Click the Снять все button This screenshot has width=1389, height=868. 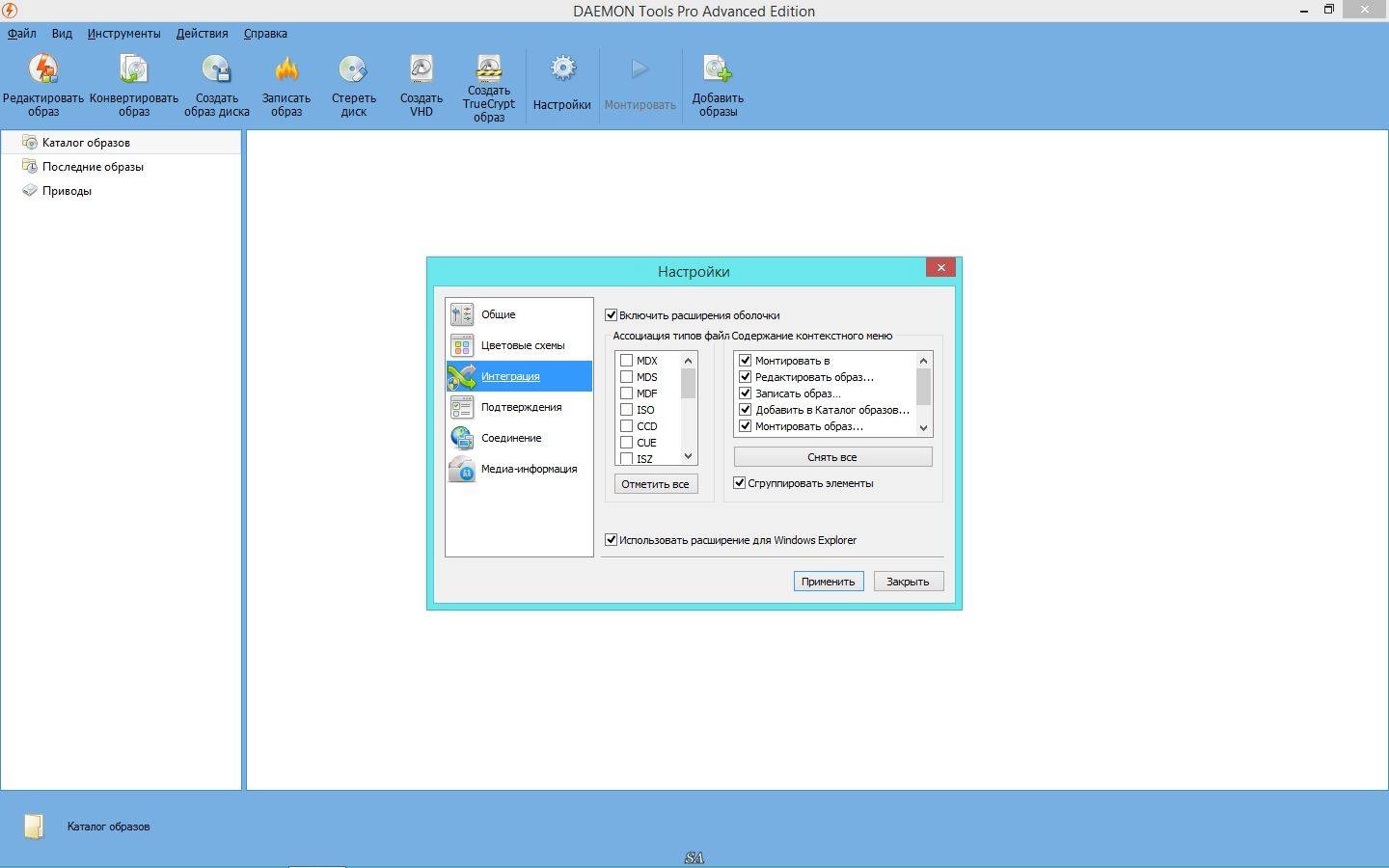pos(832,457)
